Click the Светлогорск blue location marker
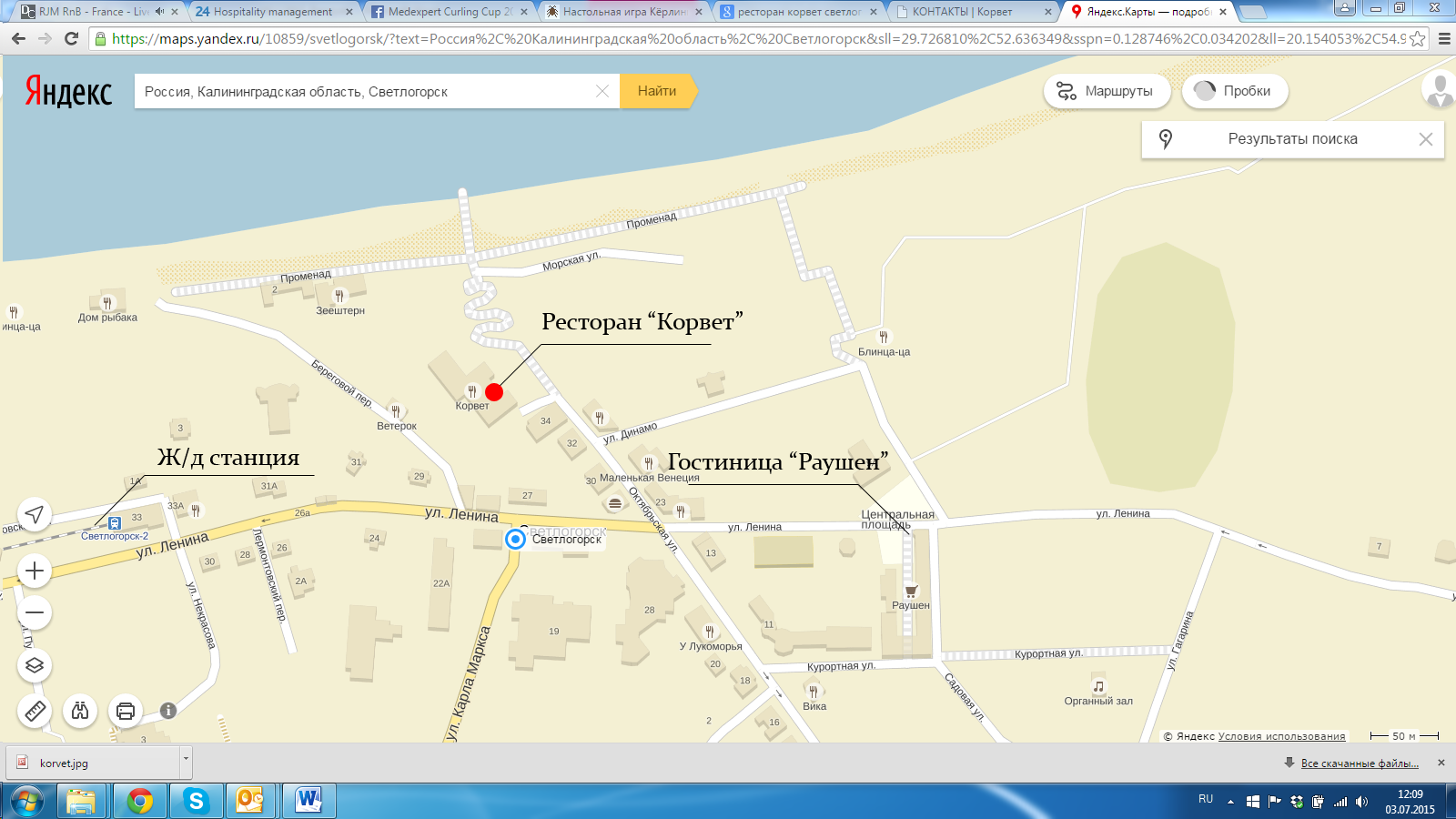 click(515, 539)
